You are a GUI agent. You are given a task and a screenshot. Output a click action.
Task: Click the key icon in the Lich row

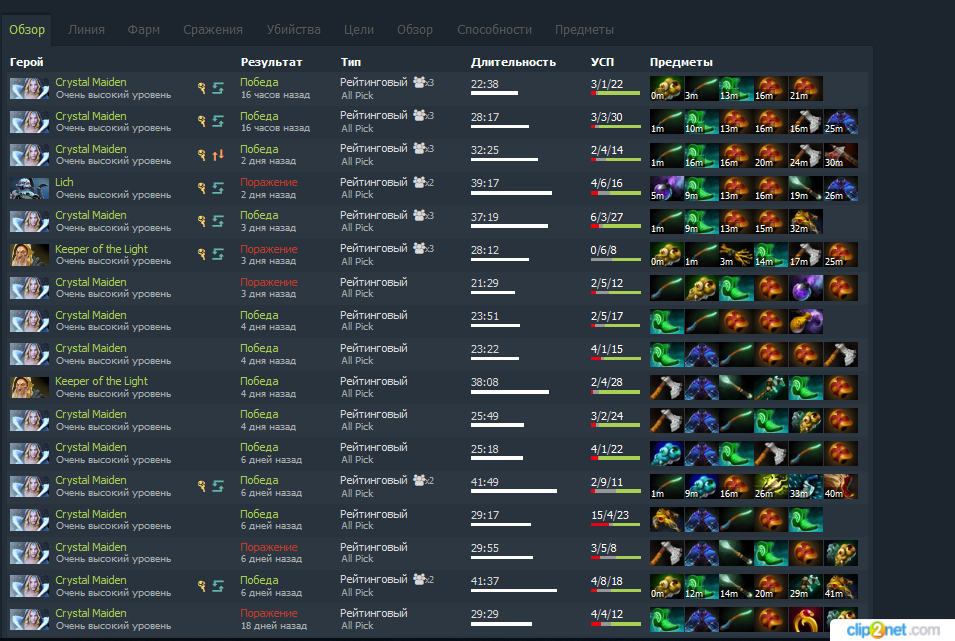pyautogui.click(x=202, y=188)
